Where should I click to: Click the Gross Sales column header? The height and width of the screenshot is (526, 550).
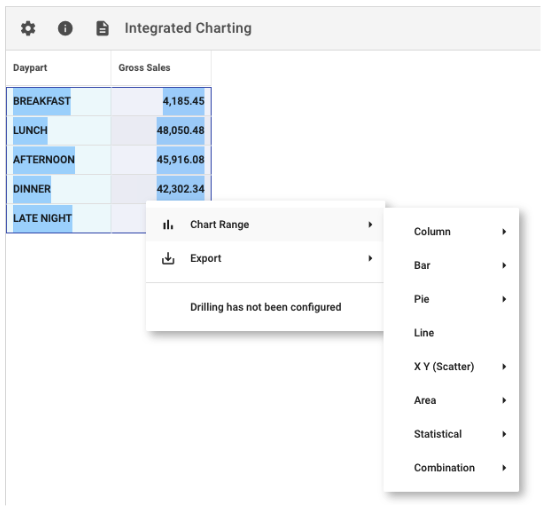(161, 68)
